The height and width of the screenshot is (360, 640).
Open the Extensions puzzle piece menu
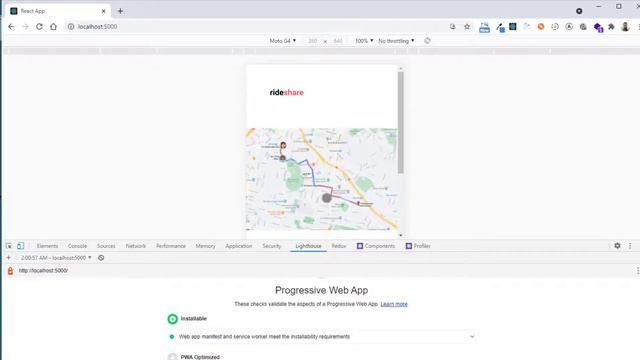(611, 27)
